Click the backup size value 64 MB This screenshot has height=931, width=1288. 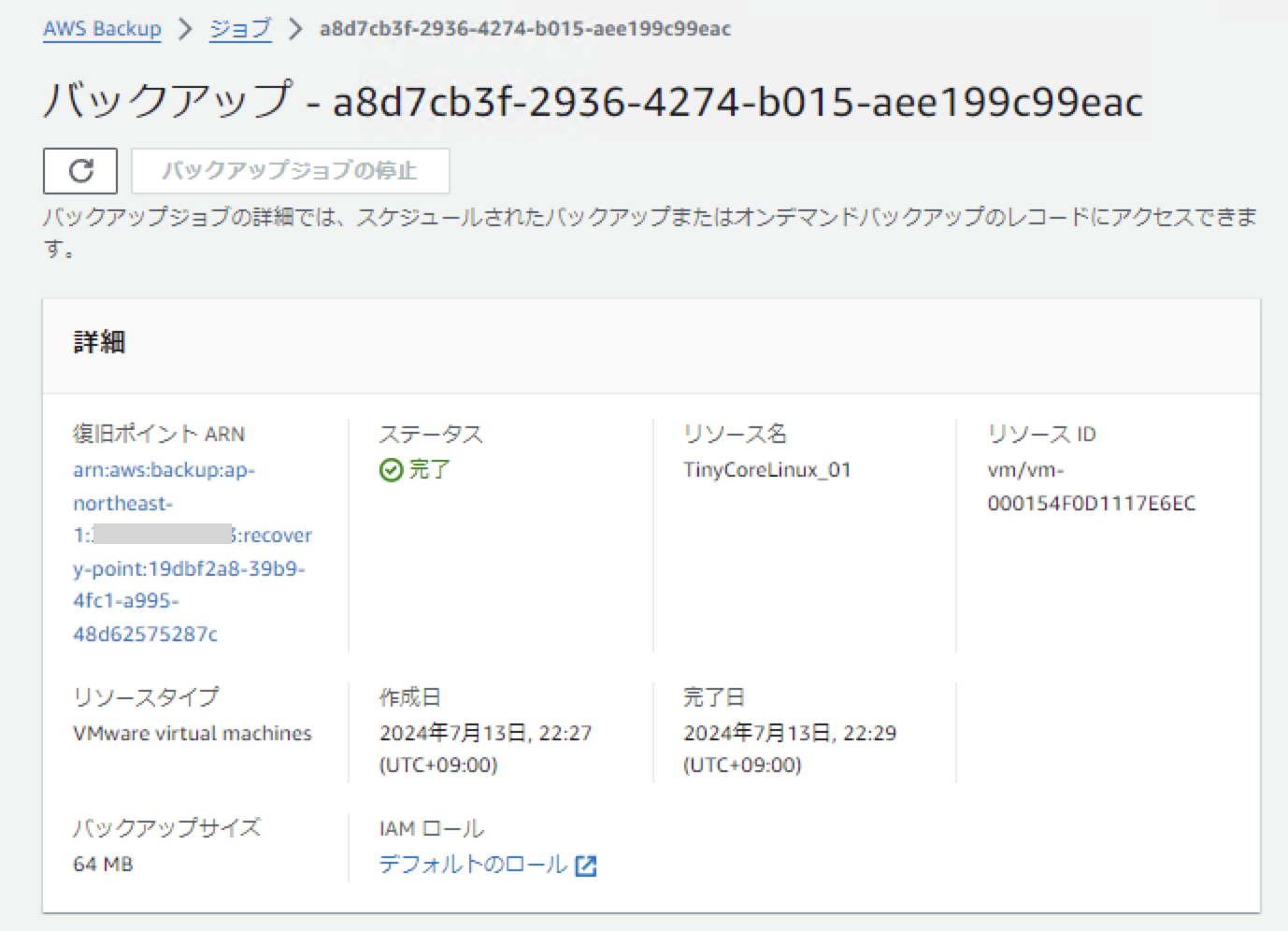click(103, 864)
